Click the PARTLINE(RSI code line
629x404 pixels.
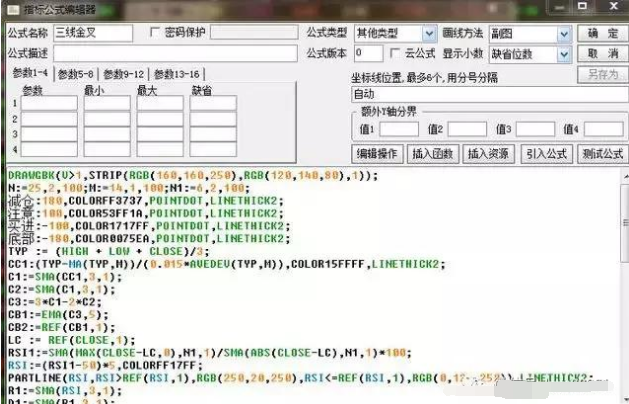pyautogui.click(x=301, y=378)
